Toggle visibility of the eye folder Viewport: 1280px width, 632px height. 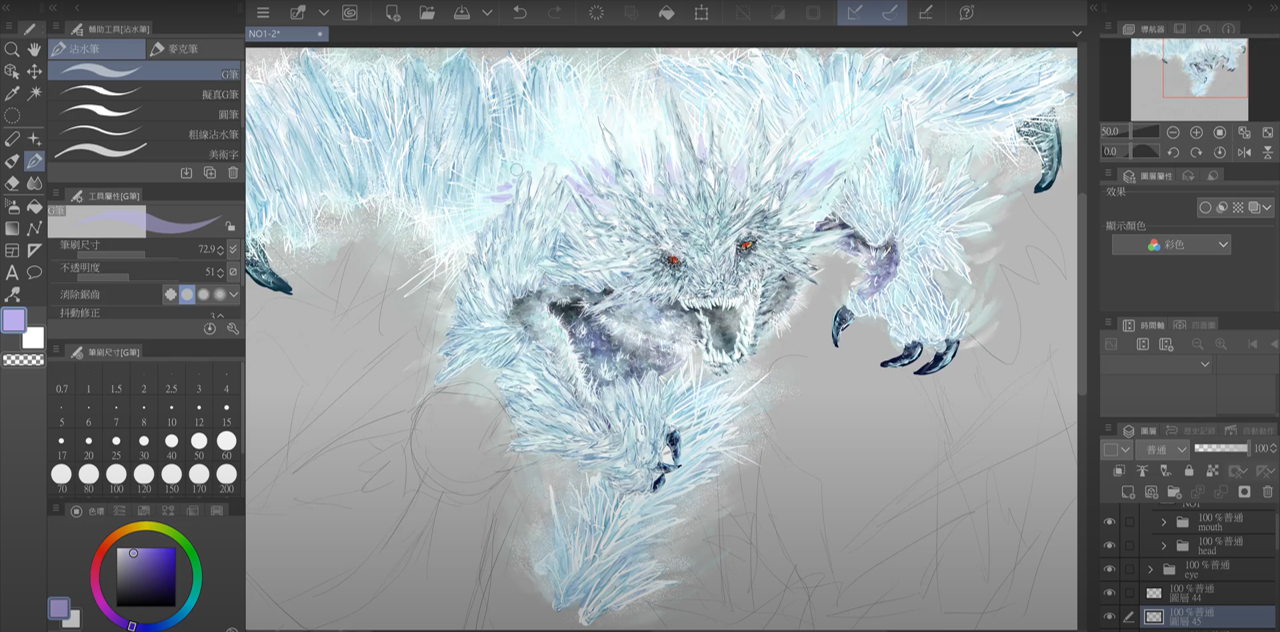pyautogui.click(x=1109, y=569)
